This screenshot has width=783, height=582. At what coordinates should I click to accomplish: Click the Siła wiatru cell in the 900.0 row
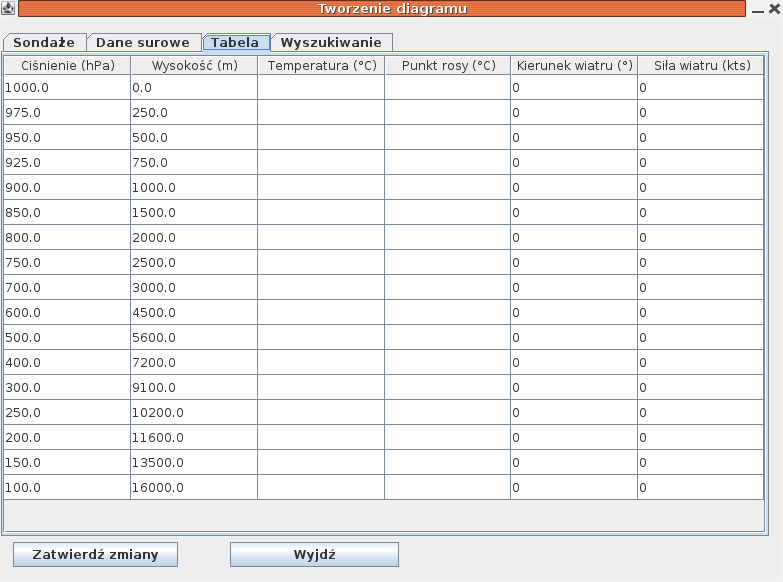point(701,187)
